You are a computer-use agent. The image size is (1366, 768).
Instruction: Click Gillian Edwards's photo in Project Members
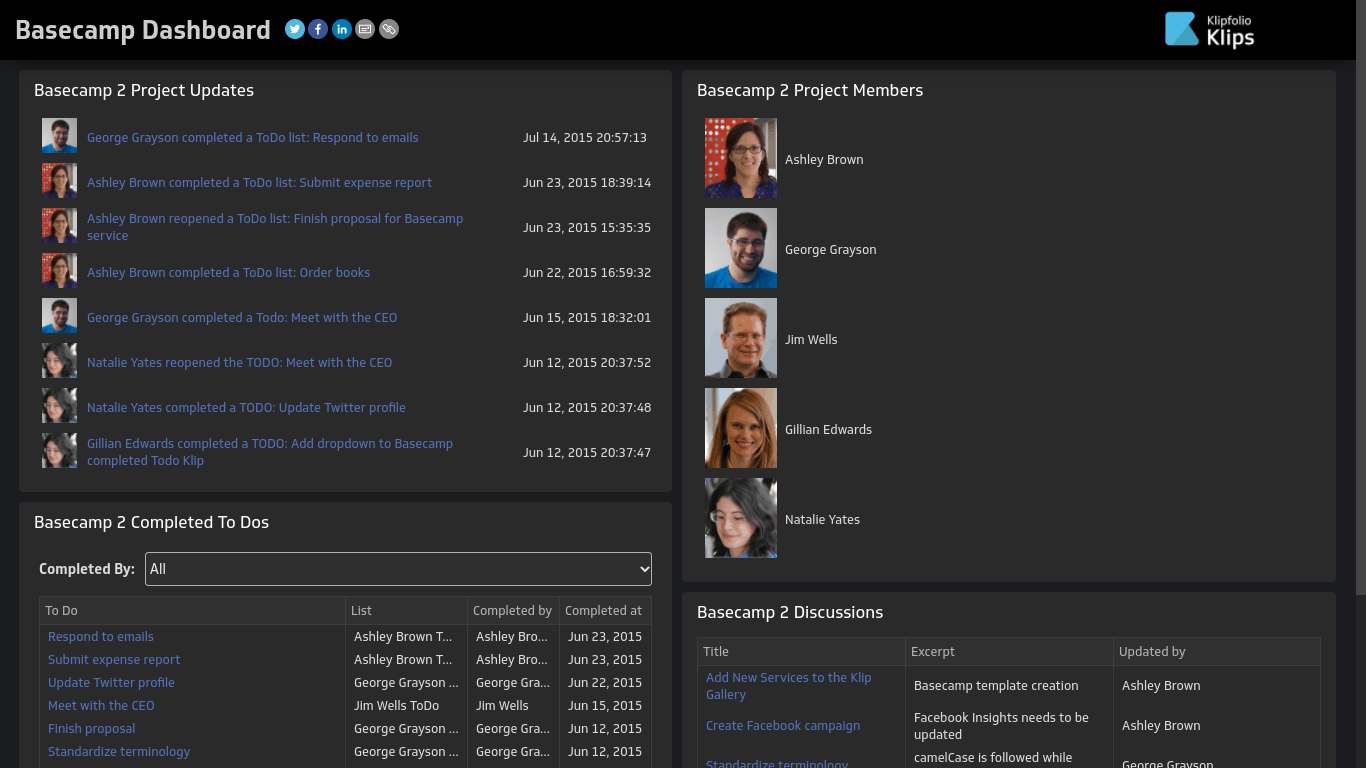point(741,428)
